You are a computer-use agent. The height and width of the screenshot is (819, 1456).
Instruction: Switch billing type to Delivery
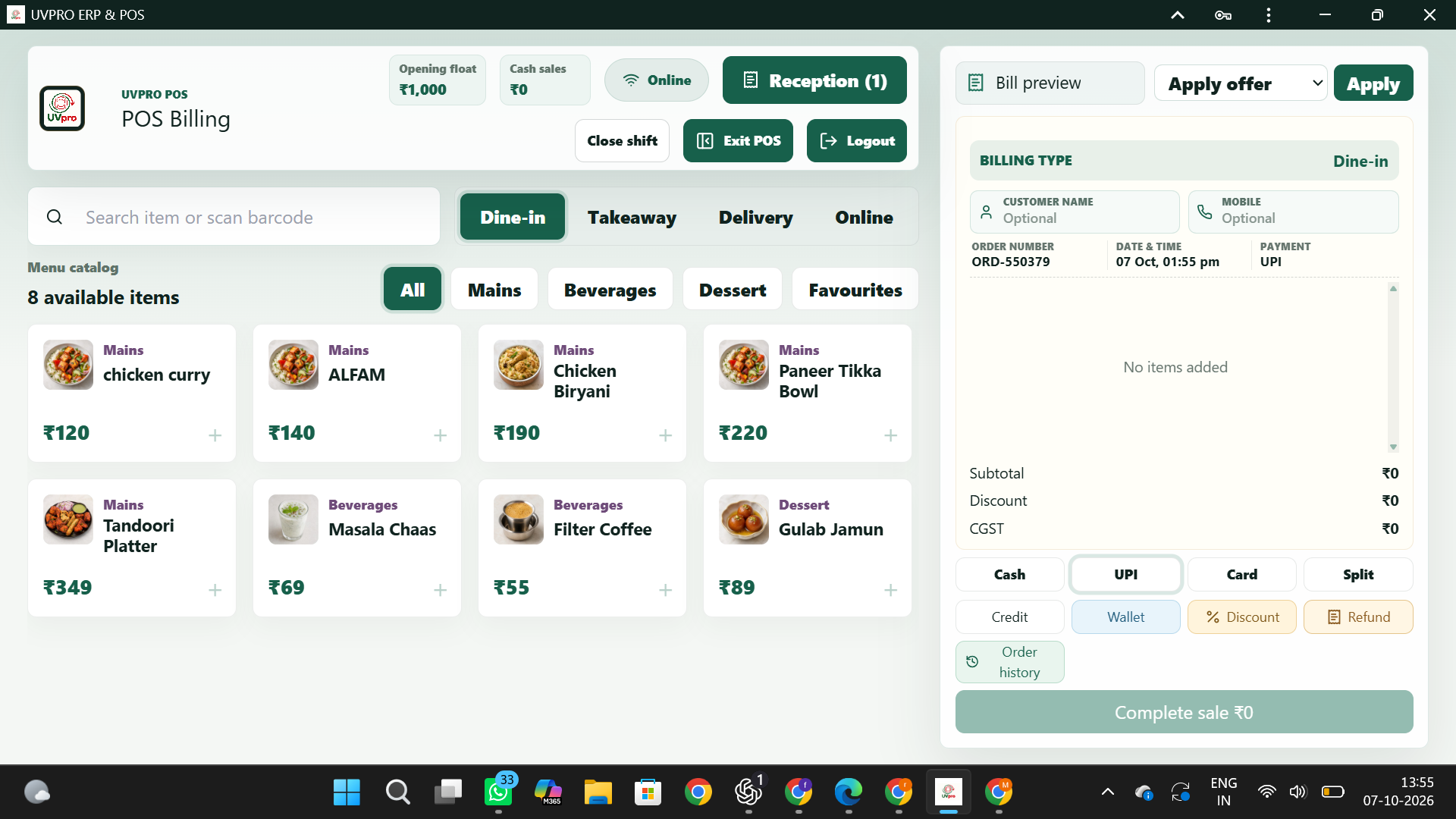coord(756,217)
